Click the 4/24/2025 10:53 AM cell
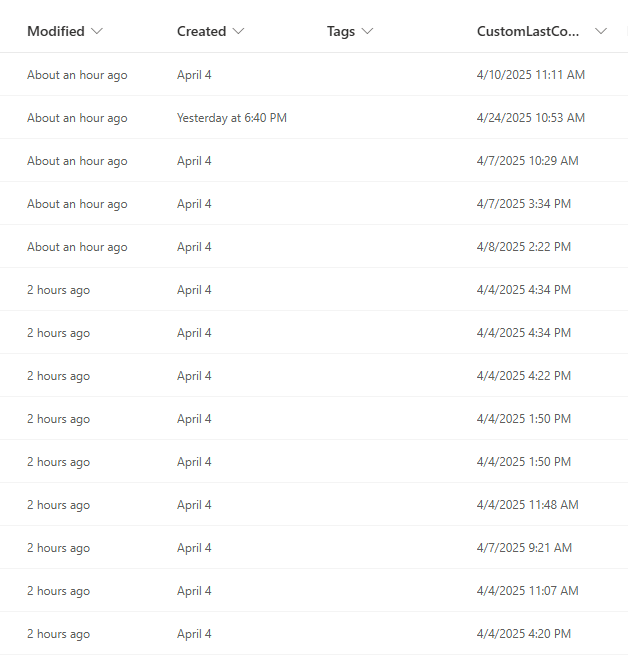The height and width of the screenshot is (659, 628). [530, 118]
